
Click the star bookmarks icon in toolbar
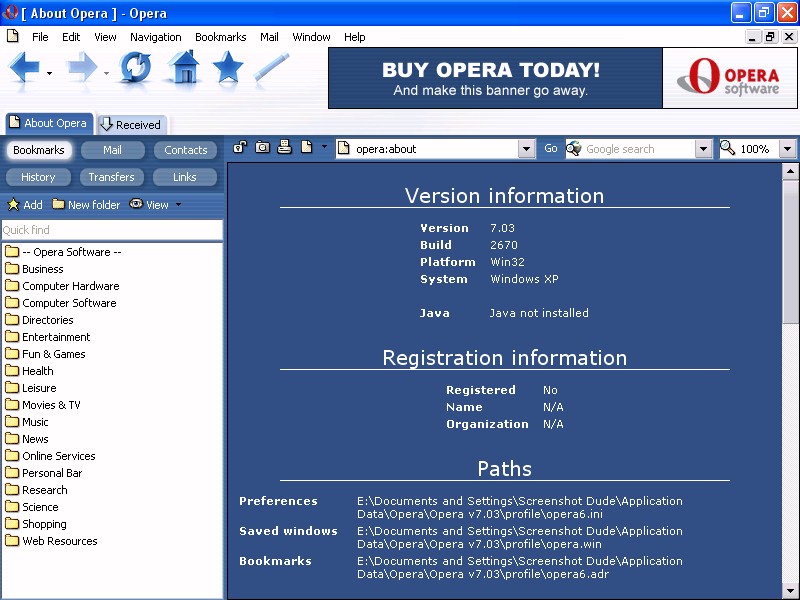[228, 68]
